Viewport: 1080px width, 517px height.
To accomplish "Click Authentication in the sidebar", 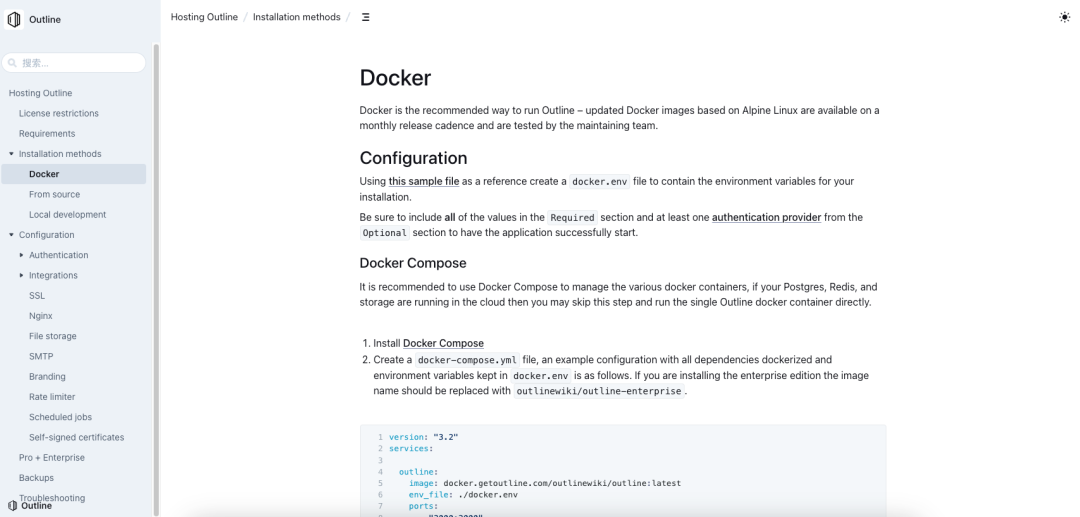I will pos(59,255).
